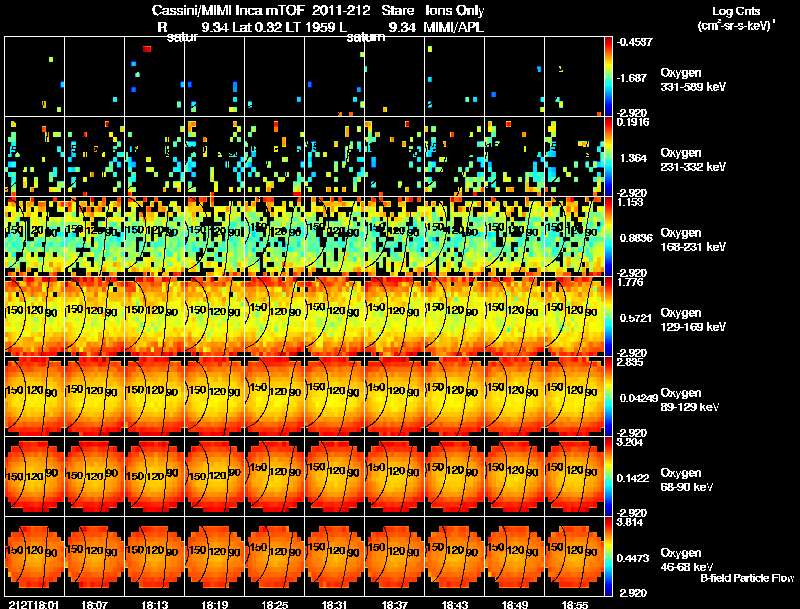Open the Oxygen 68-90 keV image at 18:55
Viewport: 800px width, 609px height.
point(574,476)
